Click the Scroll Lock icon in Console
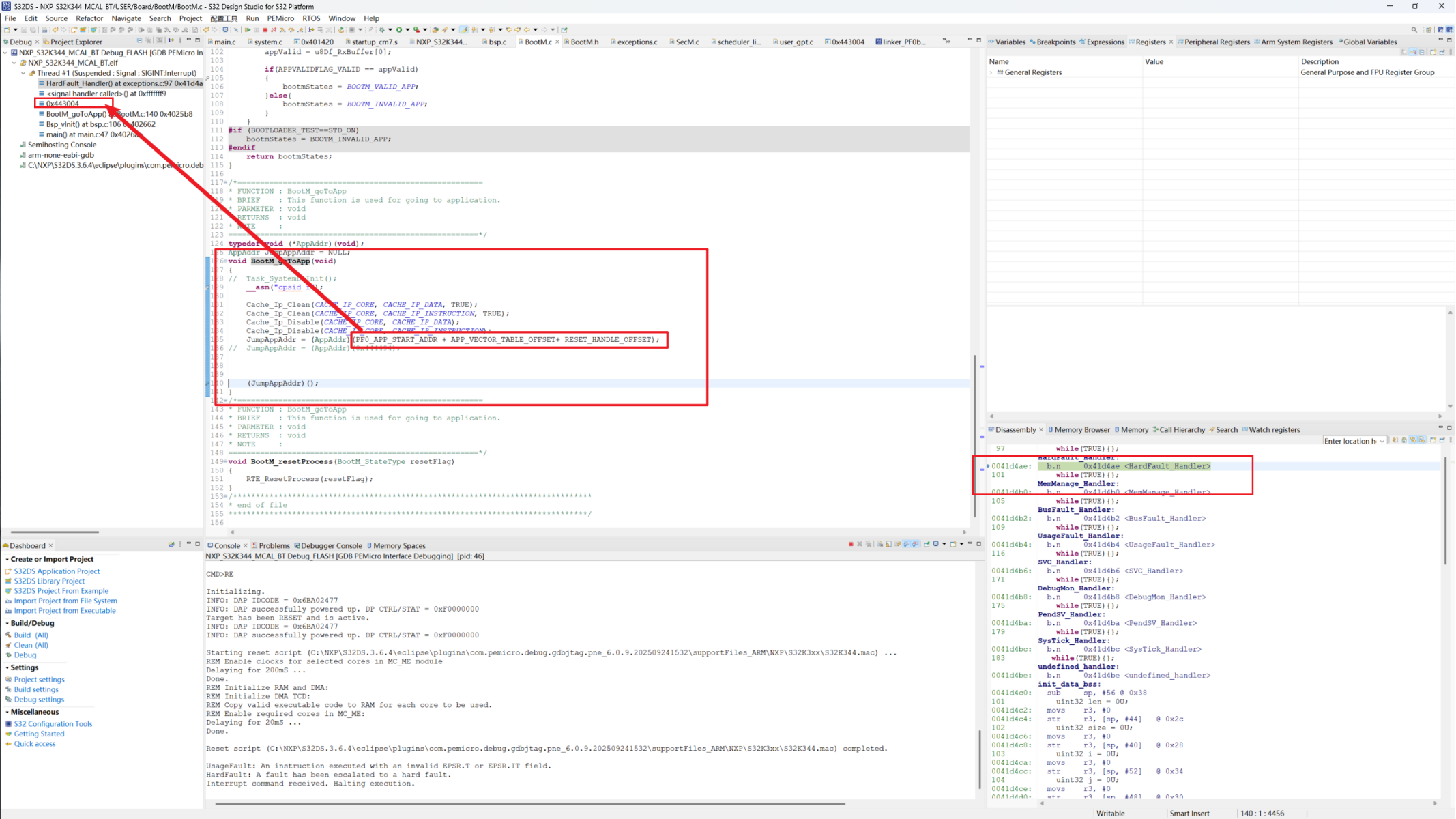 coord(889,544)
